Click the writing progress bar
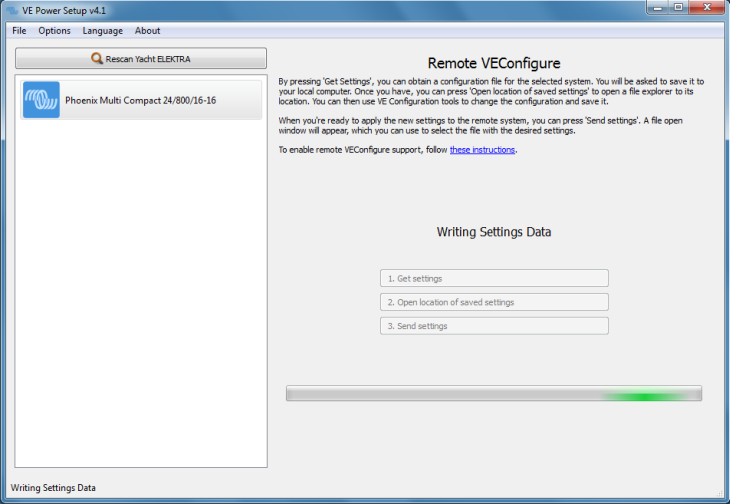730x504 pixels. [494, 394]
